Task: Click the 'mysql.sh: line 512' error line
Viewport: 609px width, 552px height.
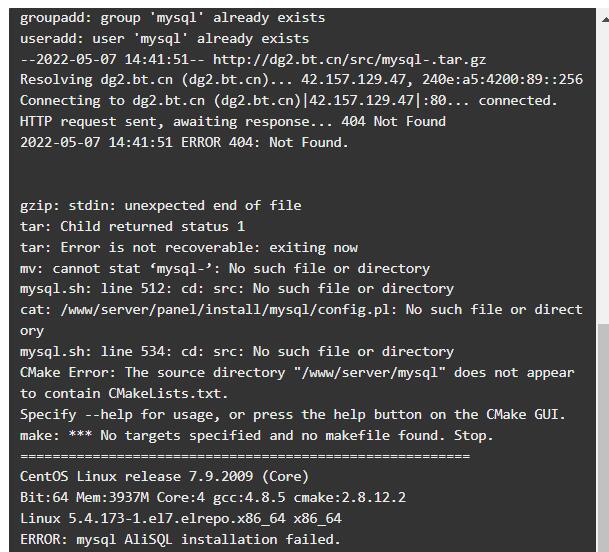Action: 237,289
